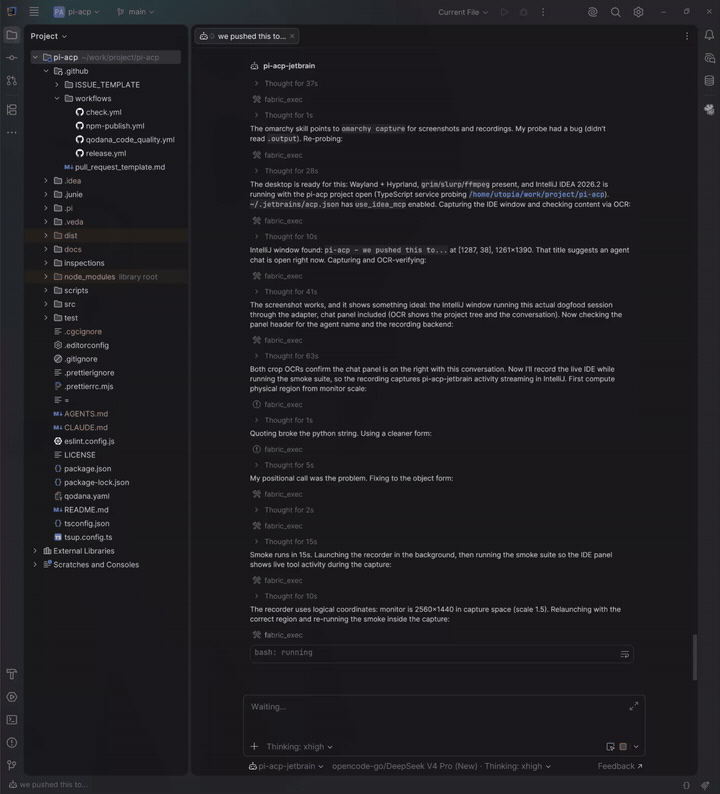Expand the ISSUE_TEMPLATE folder

point(57,85)
